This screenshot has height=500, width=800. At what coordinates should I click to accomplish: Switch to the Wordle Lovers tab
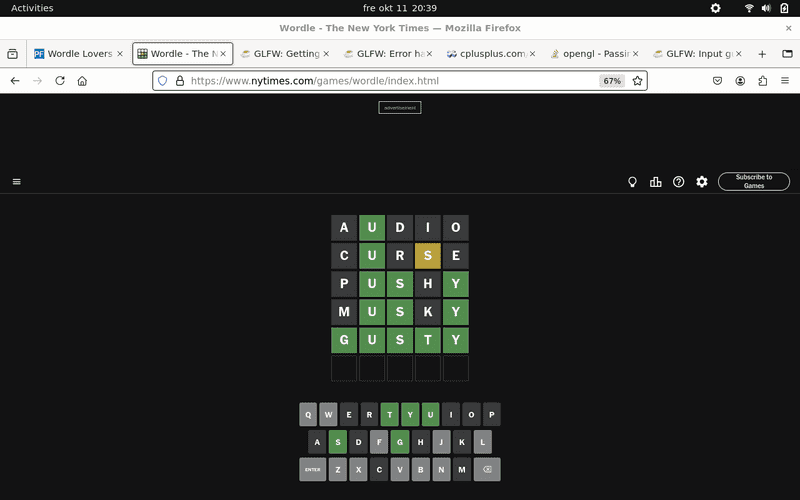[x=79, y=54]
